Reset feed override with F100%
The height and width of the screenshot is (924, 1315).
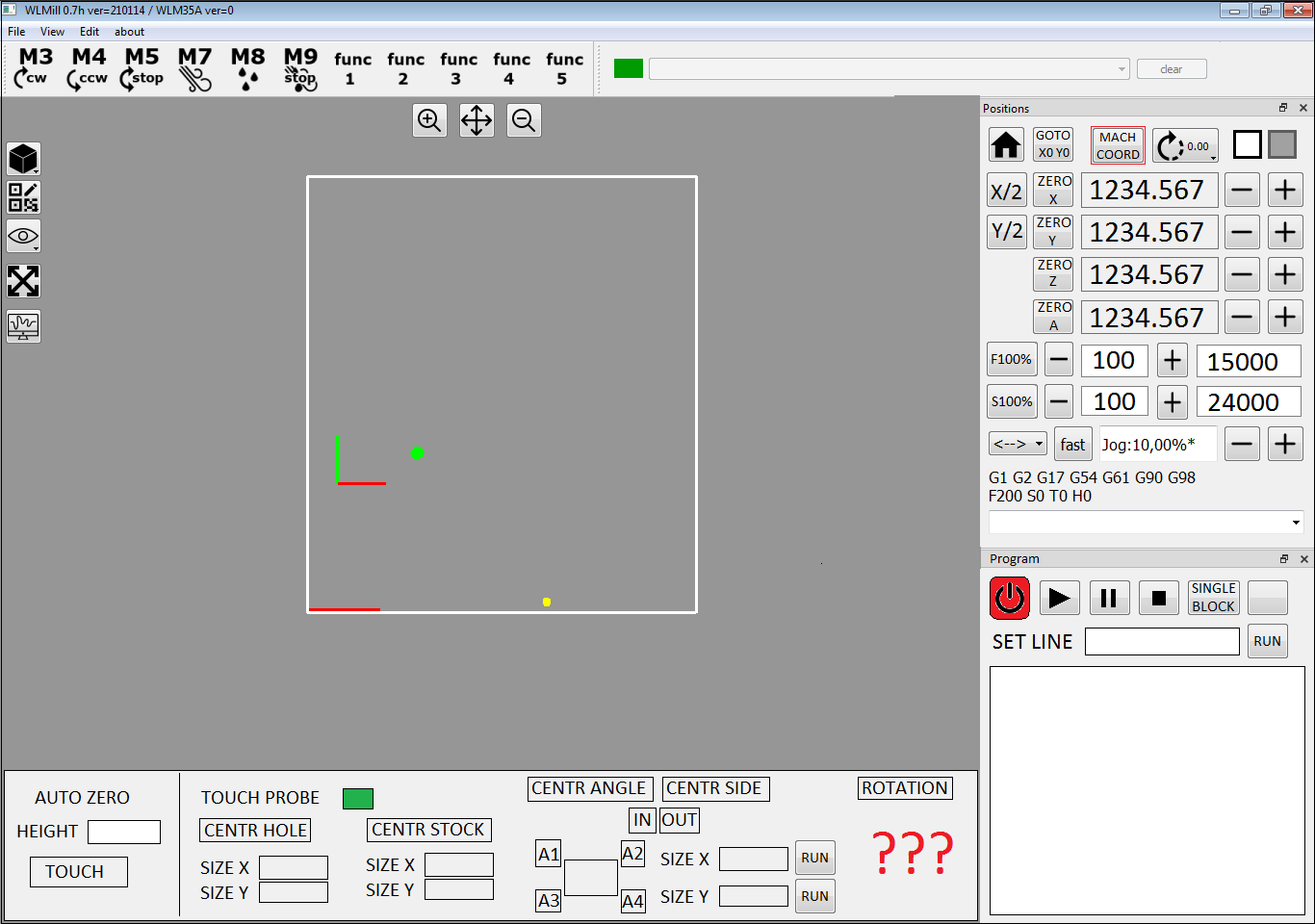1012,360
